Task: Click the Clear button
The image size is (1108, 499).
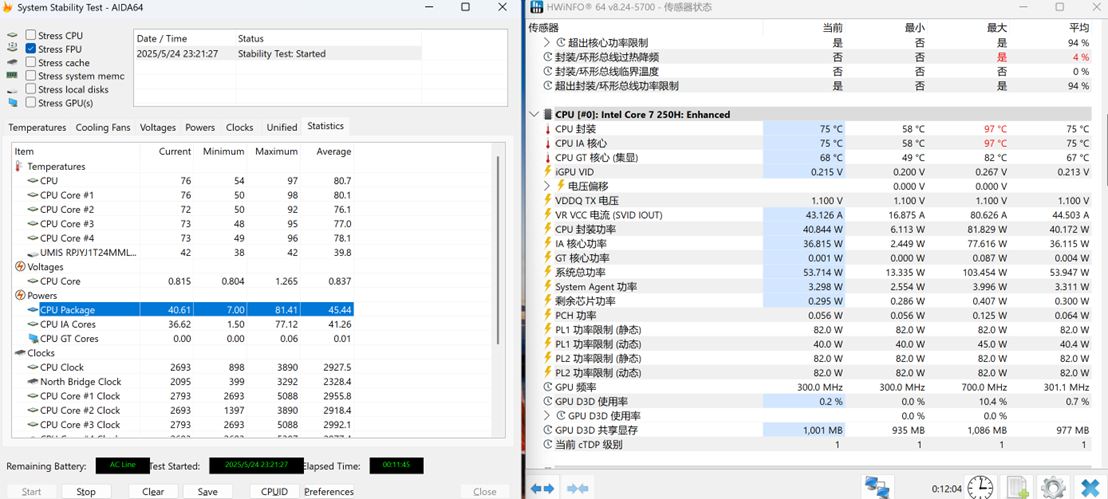Action: coord(153,491)
